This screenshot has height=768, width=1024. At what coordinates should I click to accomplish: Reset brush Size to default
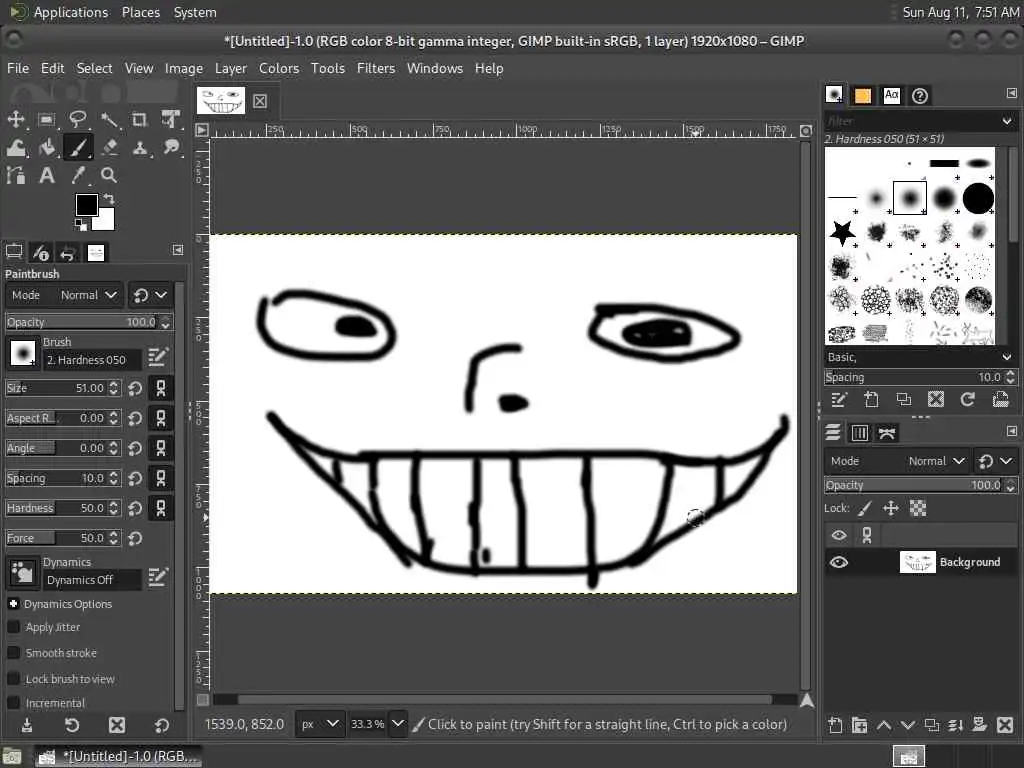135,389
